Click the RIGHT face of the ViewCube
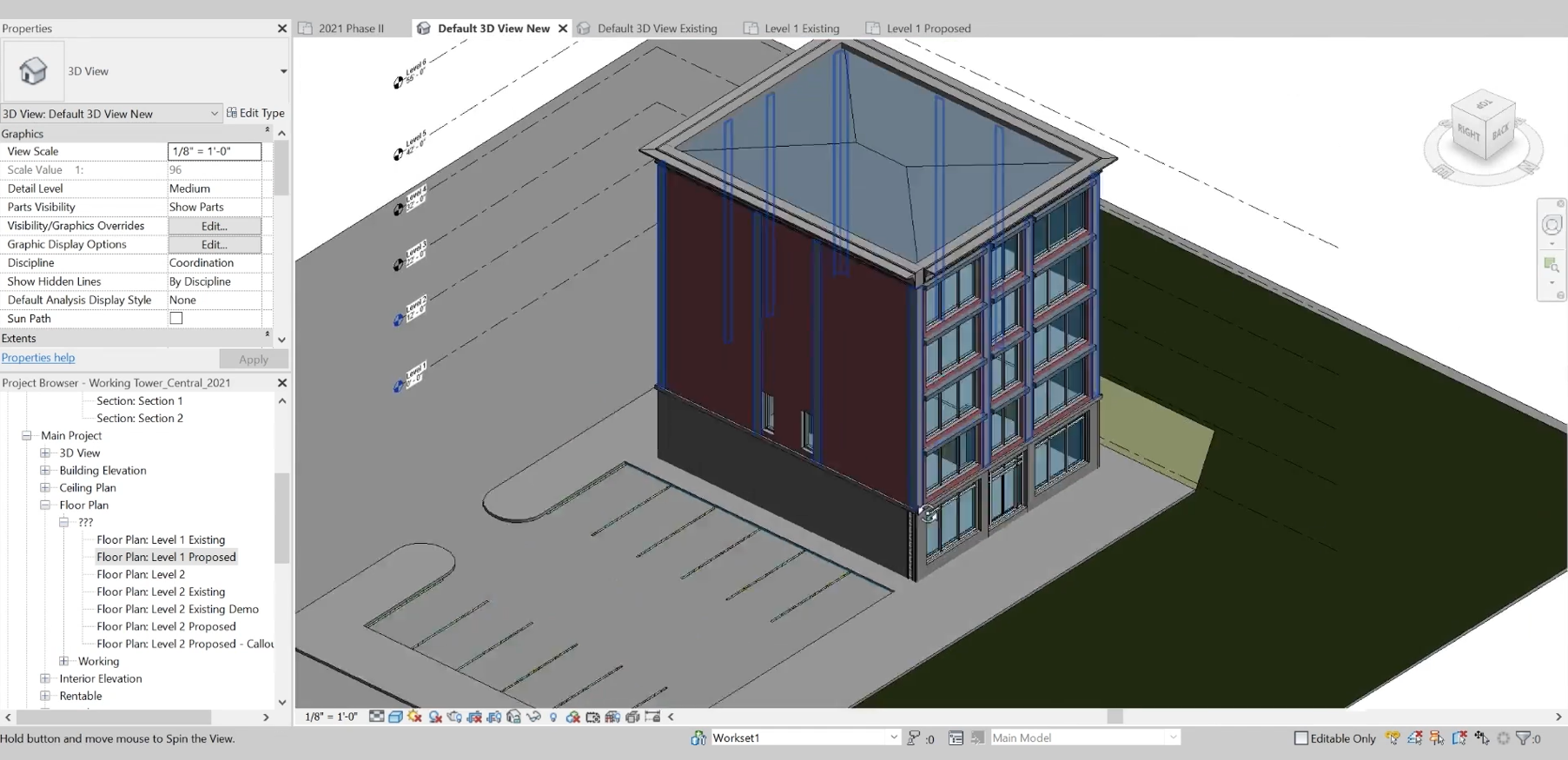The height and width of the screenshot is (760, 1568). point(1467,133)
